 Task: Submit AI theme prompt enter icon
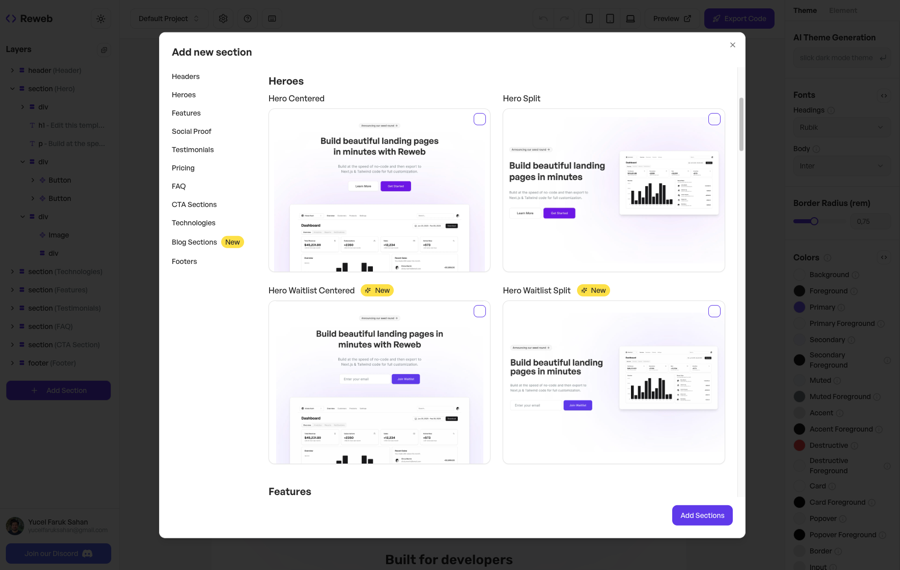(883, 57)
